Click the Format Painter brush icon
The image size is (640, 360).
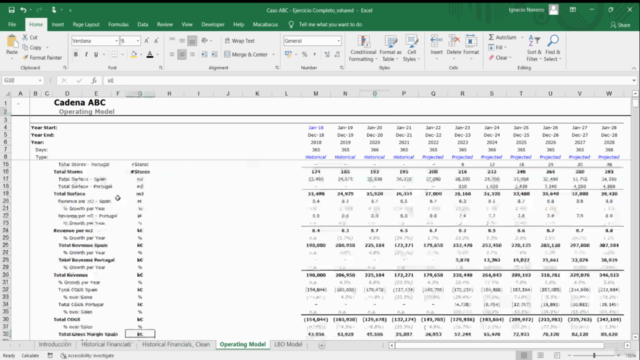(25, 58)
